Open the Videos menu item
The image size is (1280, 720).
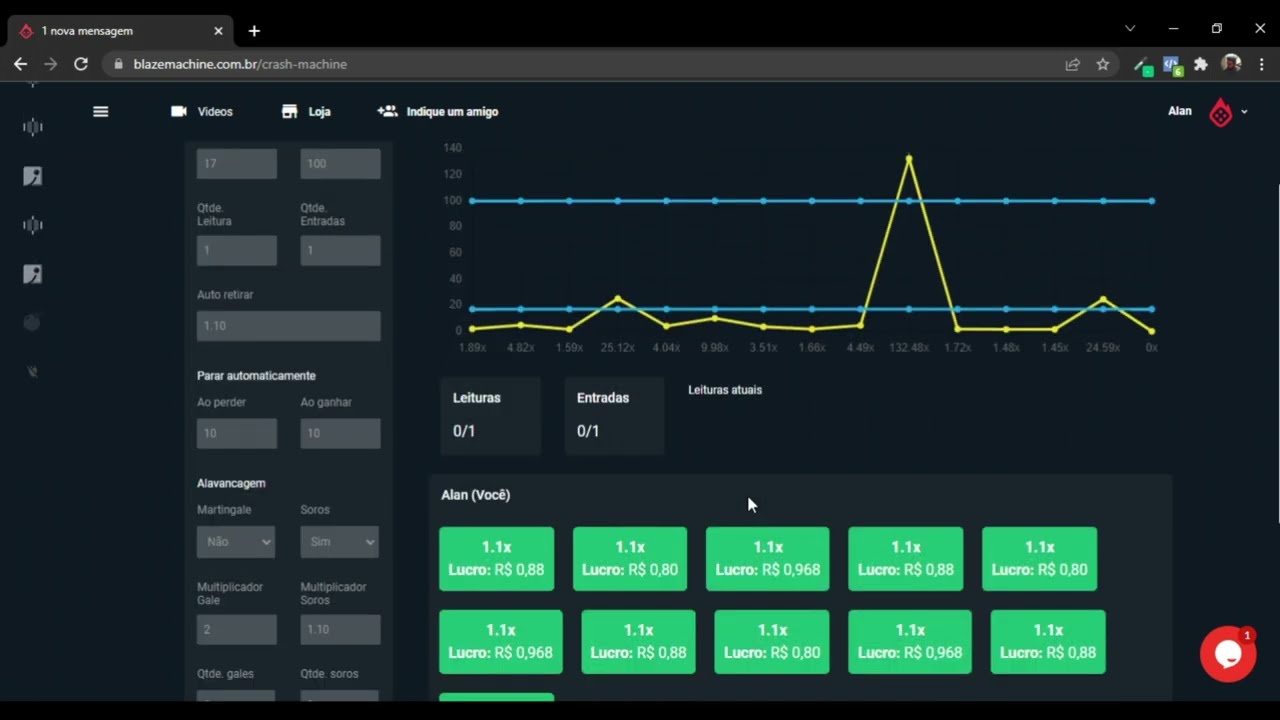pyautogui.click(x=202, y=112)
